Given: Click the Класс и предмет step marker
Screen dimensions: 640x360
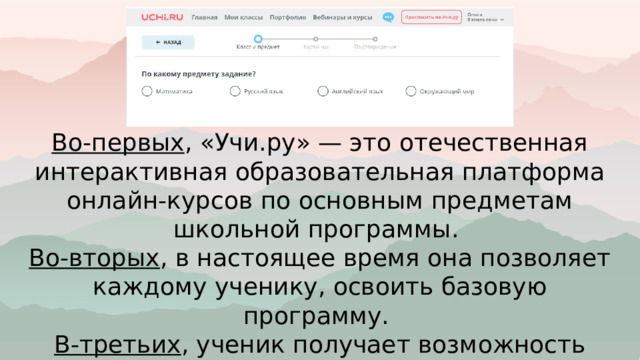Looking at the screenshot, I should tap(258, 39).
